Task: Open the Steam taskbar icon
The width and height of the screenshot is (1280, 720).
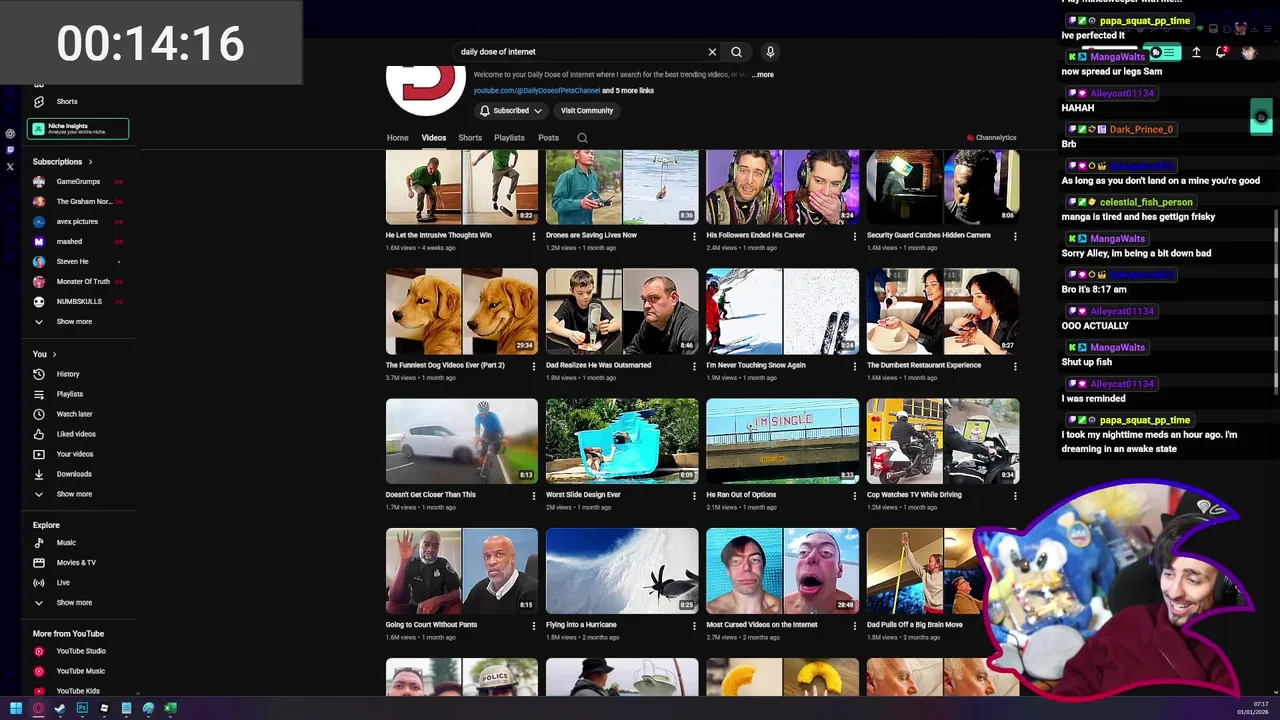Action: [60, 708]
